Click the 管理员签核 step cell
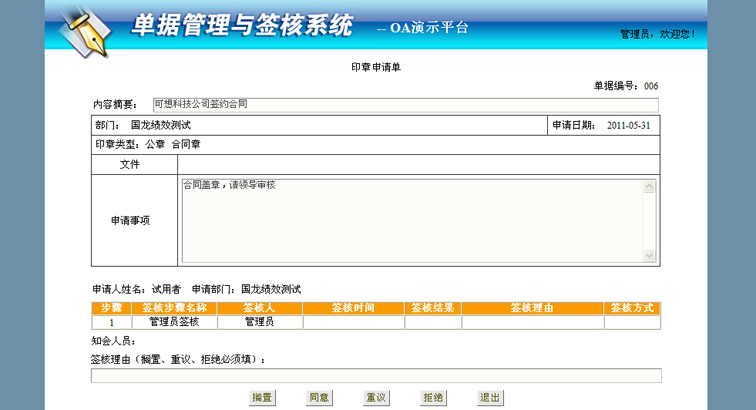This screenshot has width=756, height=410. click(x=174, y=322)
